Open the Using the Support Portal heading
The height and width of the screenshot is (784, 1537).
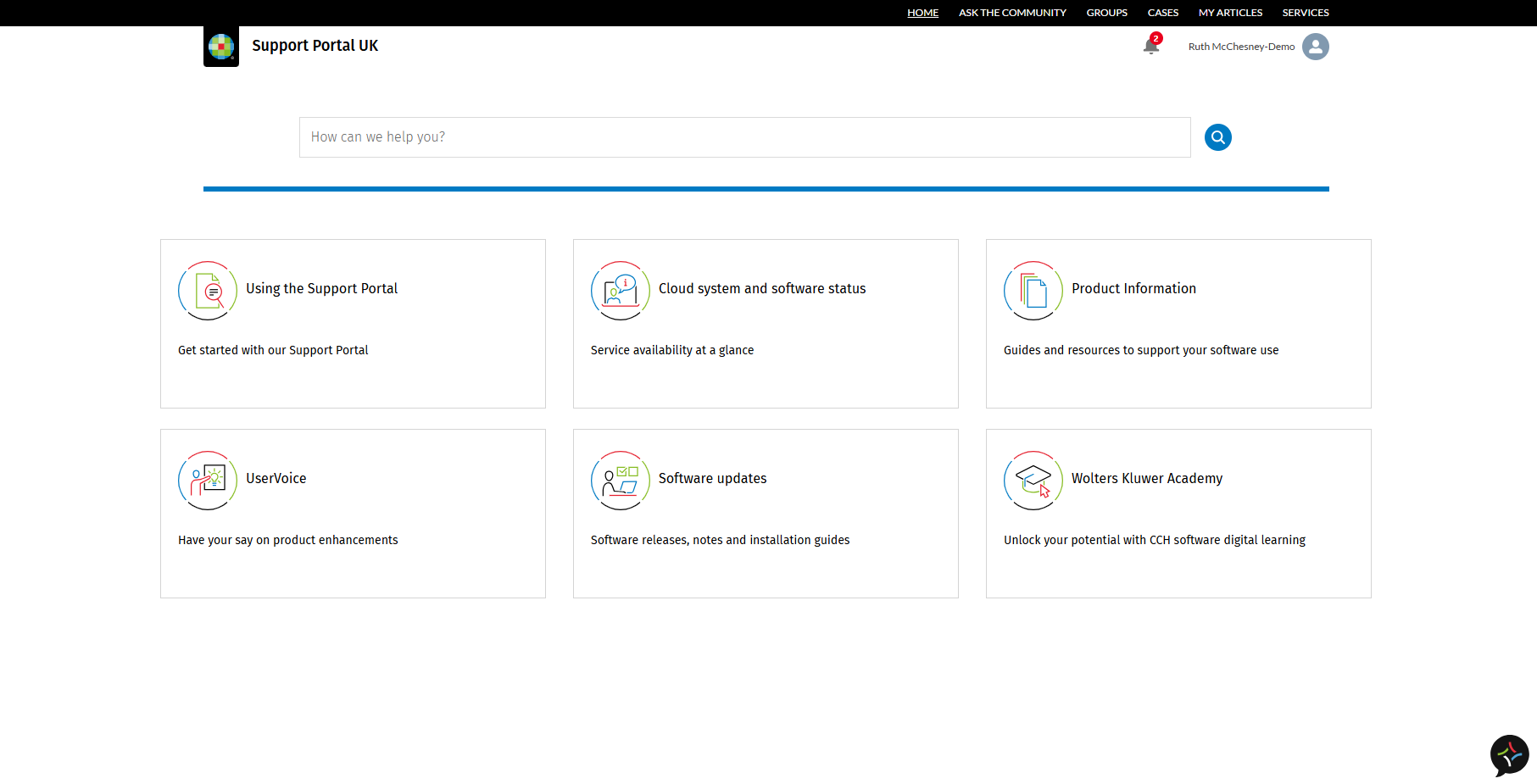(x=321, y=288)
